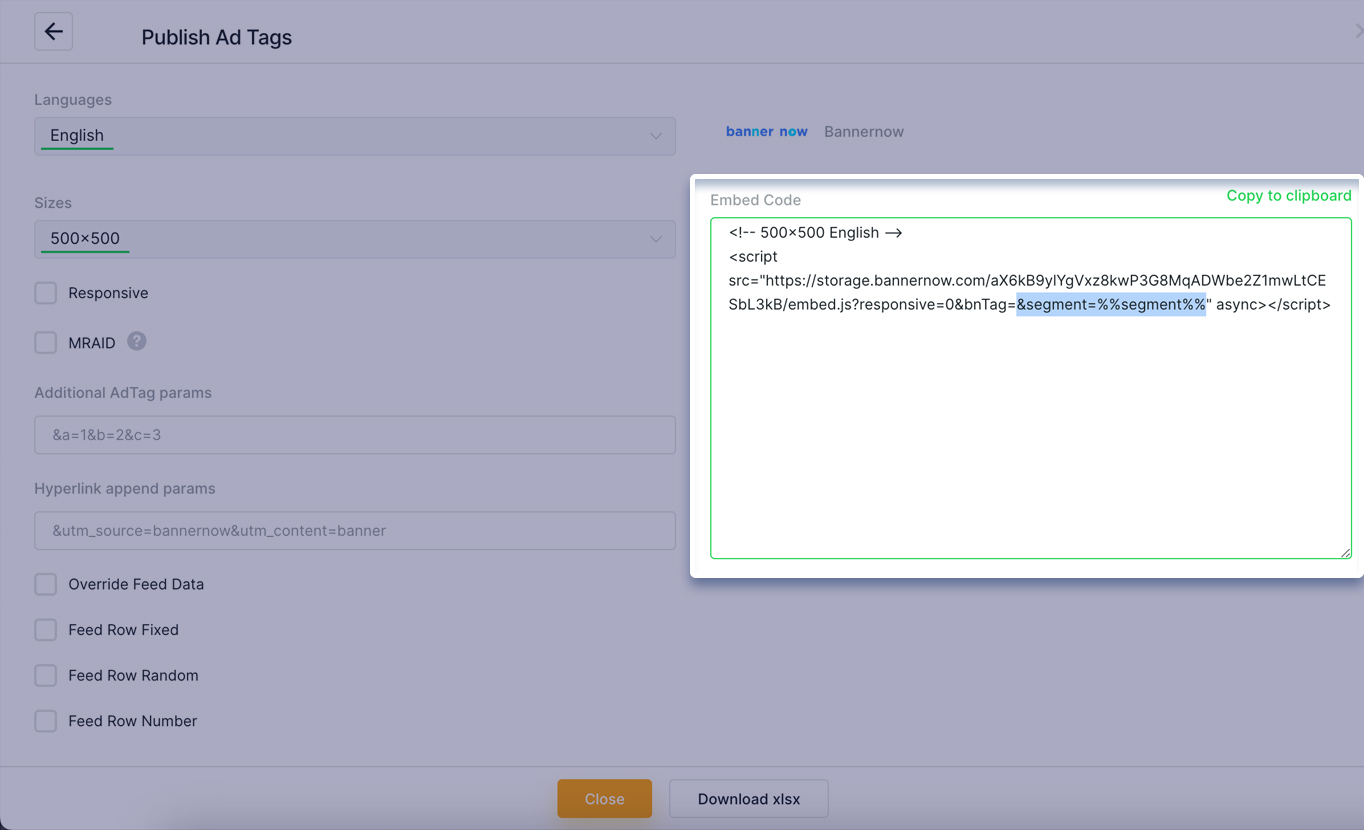Click highlighted &segment=%%segment%% text
Image resolution: width=1364 pixels, height=830 pixels.
[x=1111, y=304]
